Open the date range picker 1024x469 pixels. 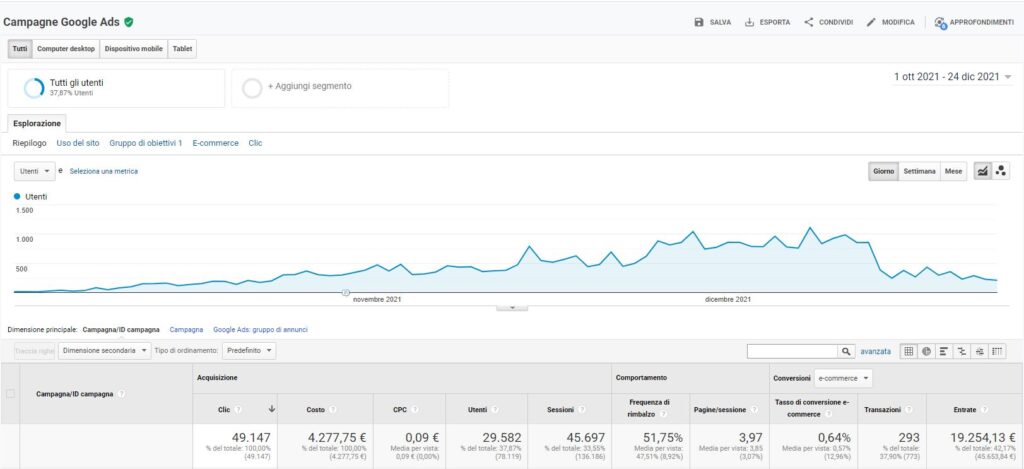pos(952,77)
